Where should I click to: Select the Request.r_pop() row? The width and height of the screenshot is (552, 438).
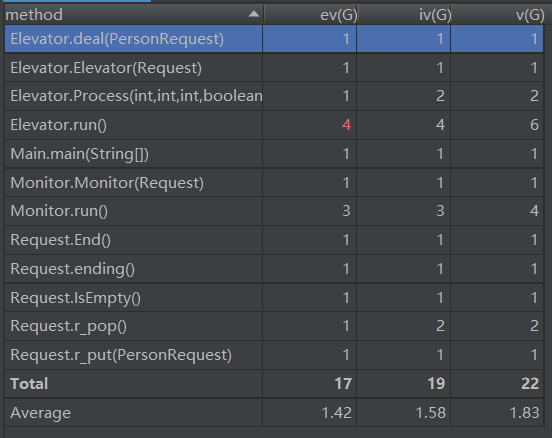click(x=274, y=326)
